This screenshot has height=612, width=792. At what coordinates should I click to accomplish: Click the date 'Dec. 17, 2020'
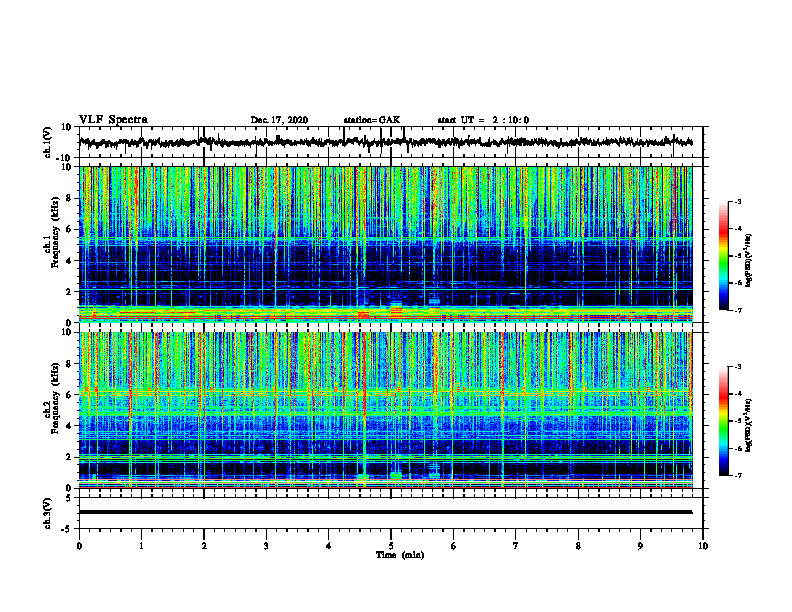[279, 120]
